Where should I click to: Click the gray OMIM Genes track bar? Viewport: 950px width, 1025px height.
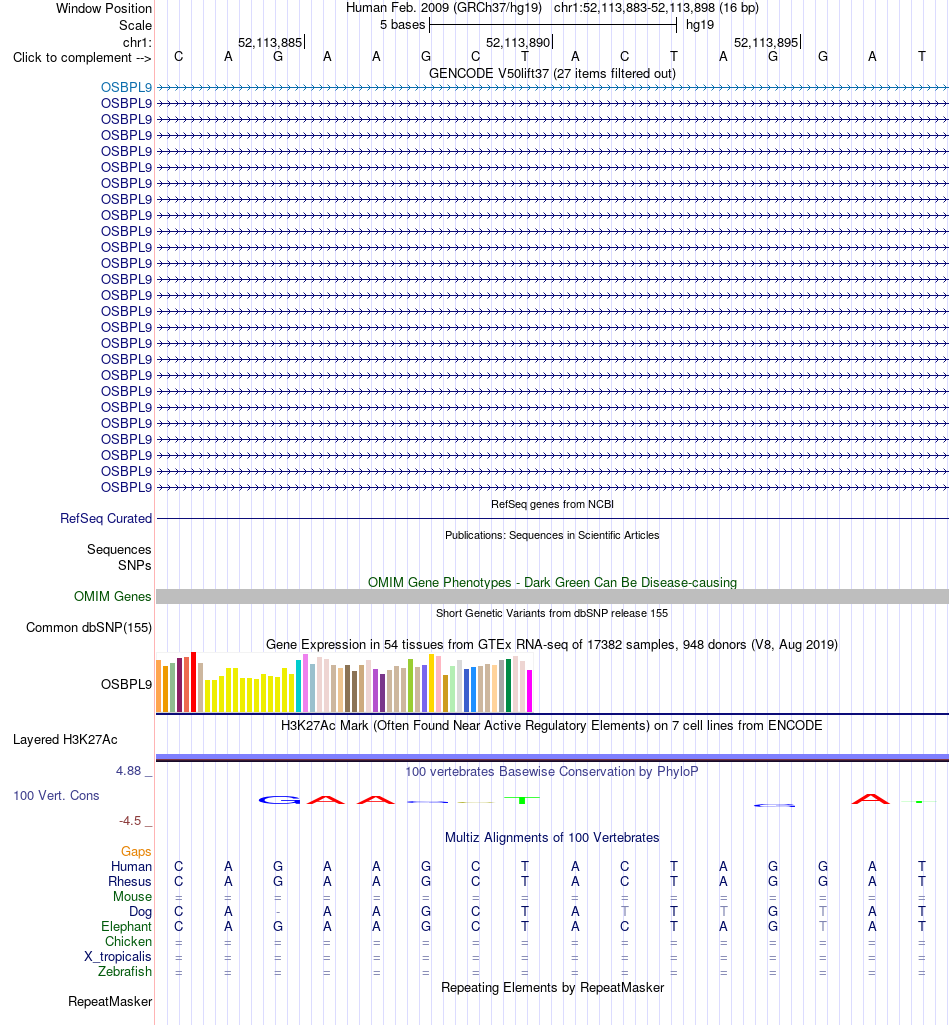[552, 596]
